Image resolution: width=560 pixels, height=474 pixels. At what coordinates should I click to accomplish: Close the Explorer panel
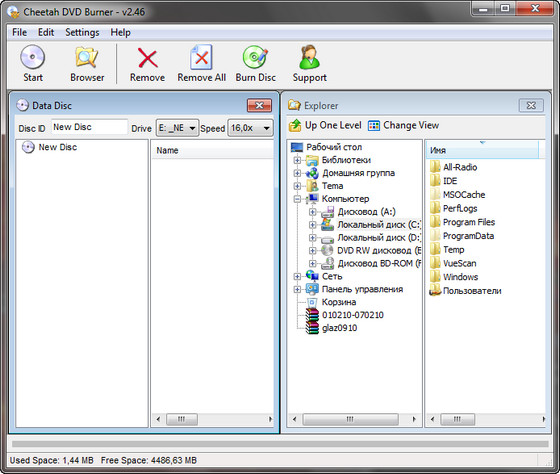click(x=531, y=105)
